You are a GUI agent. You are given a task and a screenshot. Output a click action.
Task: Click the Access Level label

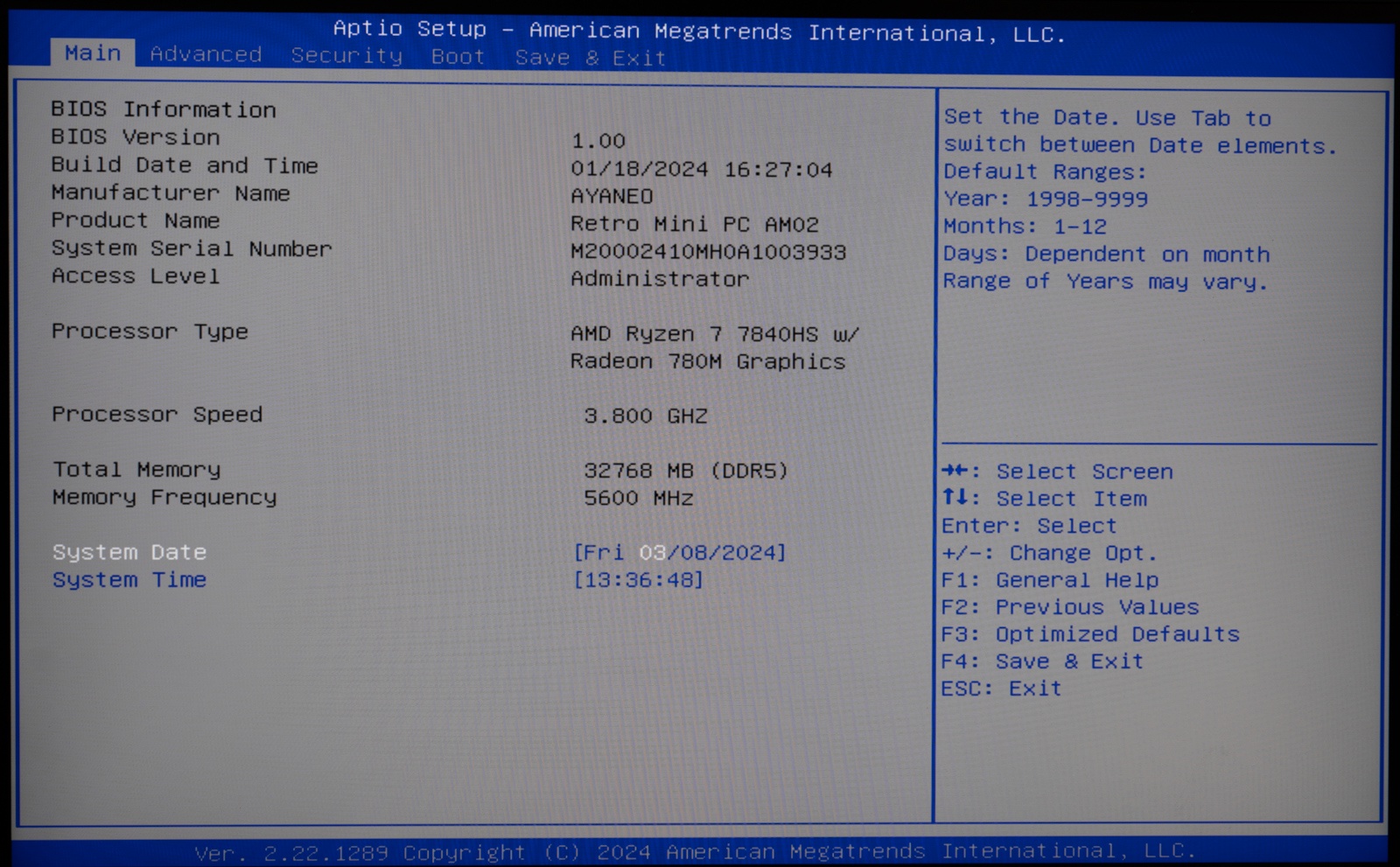[x=136, y=276]
